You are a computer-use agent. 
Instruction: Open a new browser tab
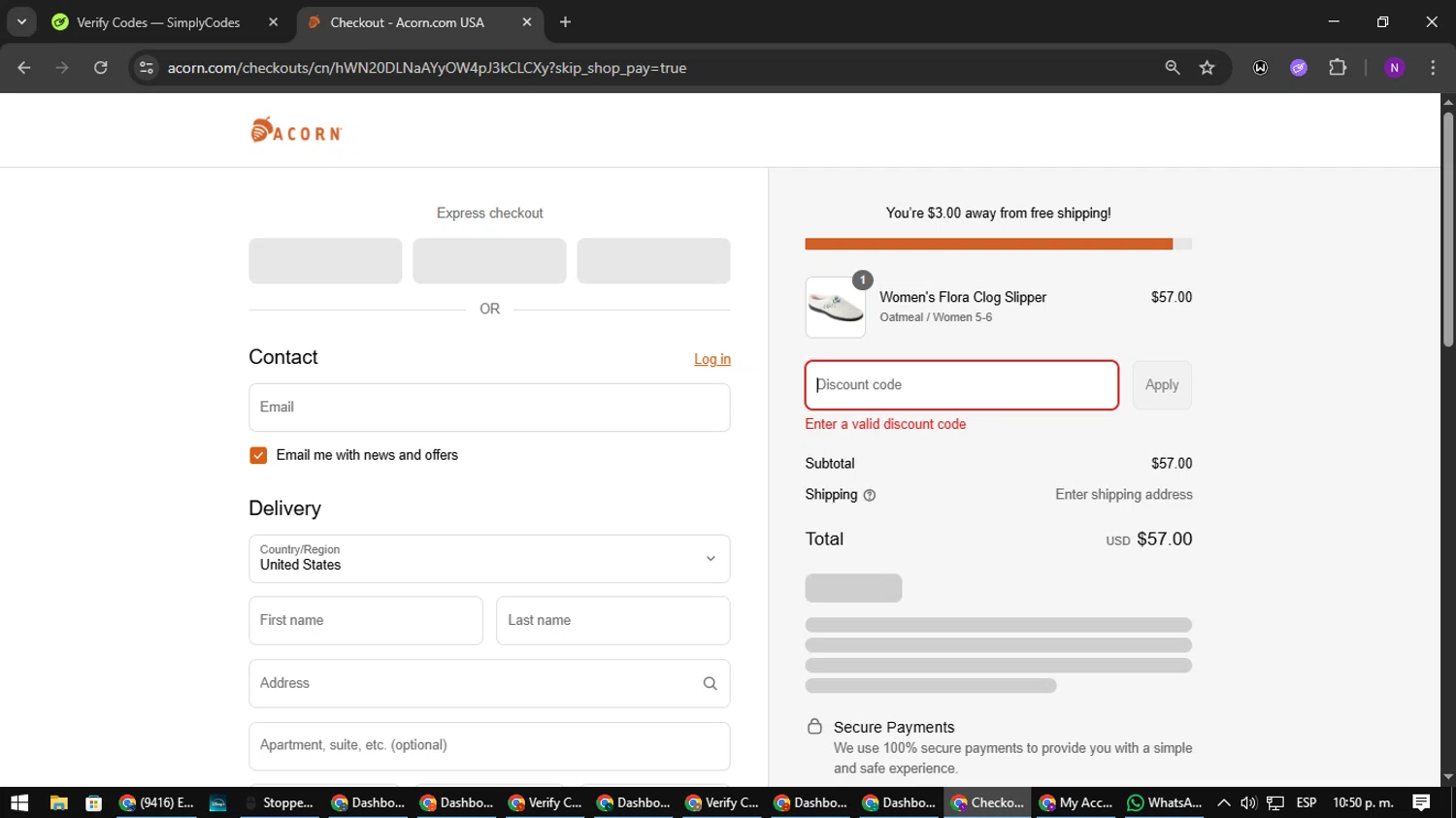tap(566, 22)
